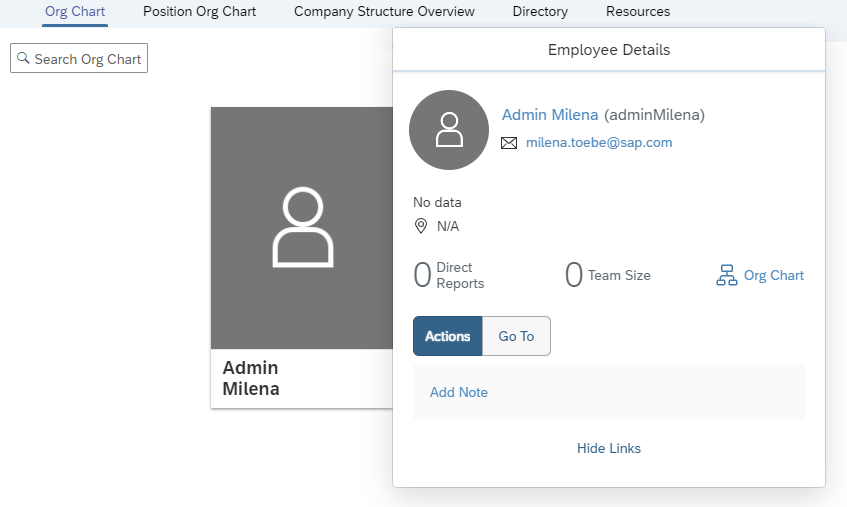
Task: Collapse the panel with Hide Links
Action: point(609,448)
